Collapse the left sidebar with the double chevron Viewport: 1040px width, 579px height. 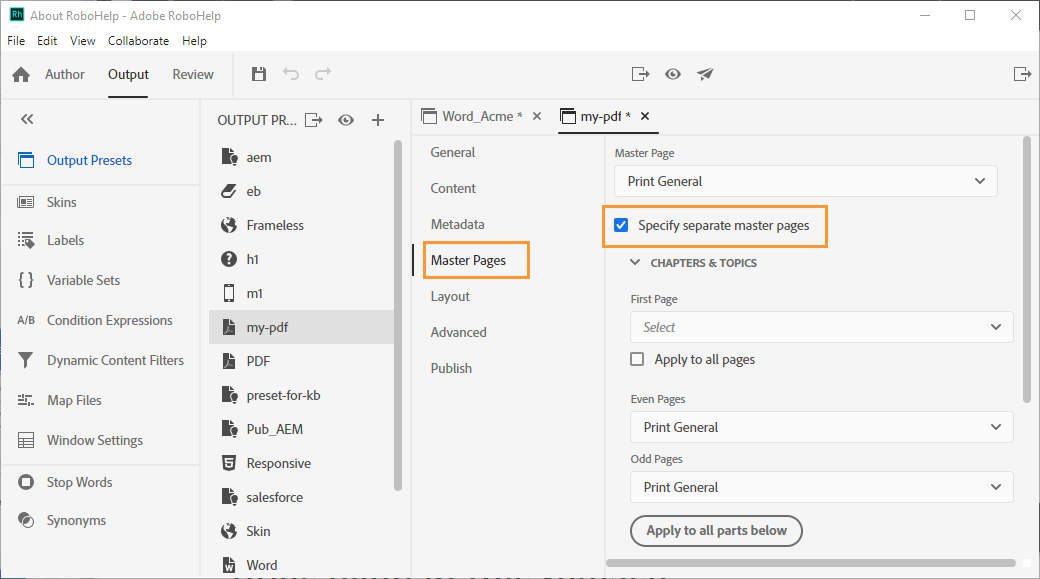27,119
